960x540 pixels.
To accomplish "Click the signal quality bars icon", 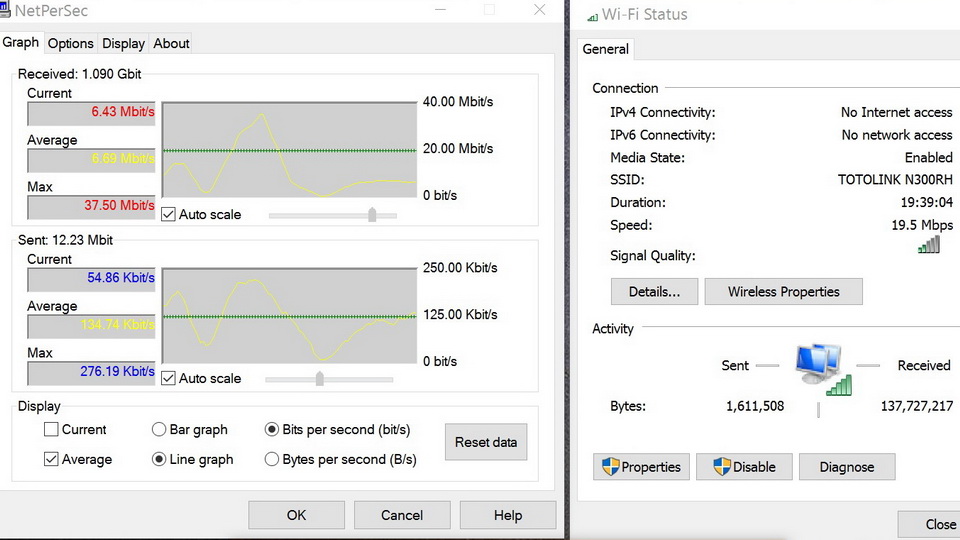I will (x=928, y=245).
